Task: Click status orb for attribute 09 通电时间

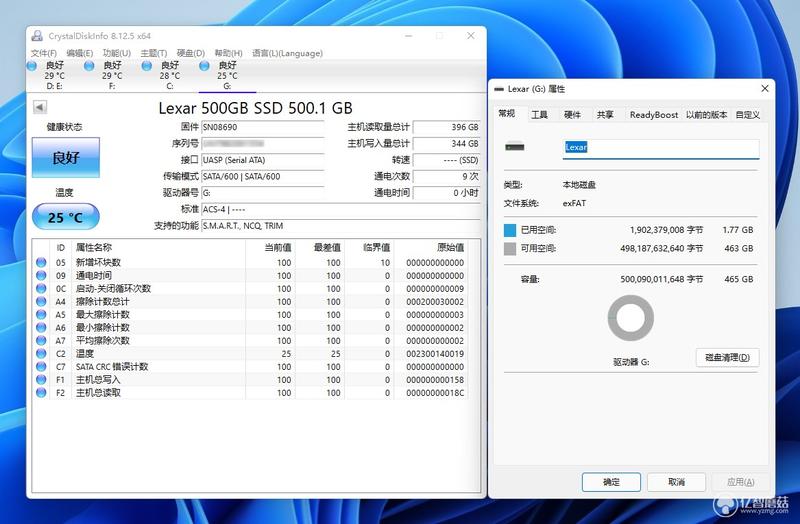Action: (41, 276)
